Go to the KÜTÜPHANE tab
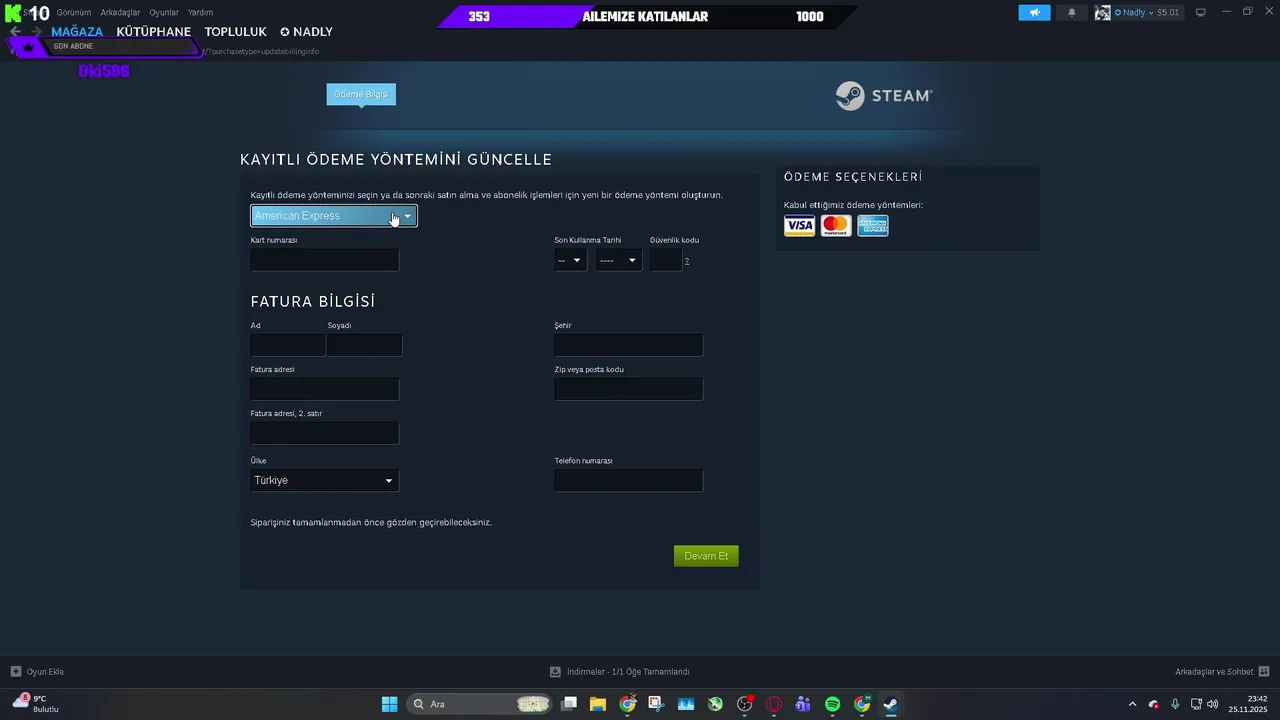Viewport: 1280px width, 720px height. (x=153, y=32)
